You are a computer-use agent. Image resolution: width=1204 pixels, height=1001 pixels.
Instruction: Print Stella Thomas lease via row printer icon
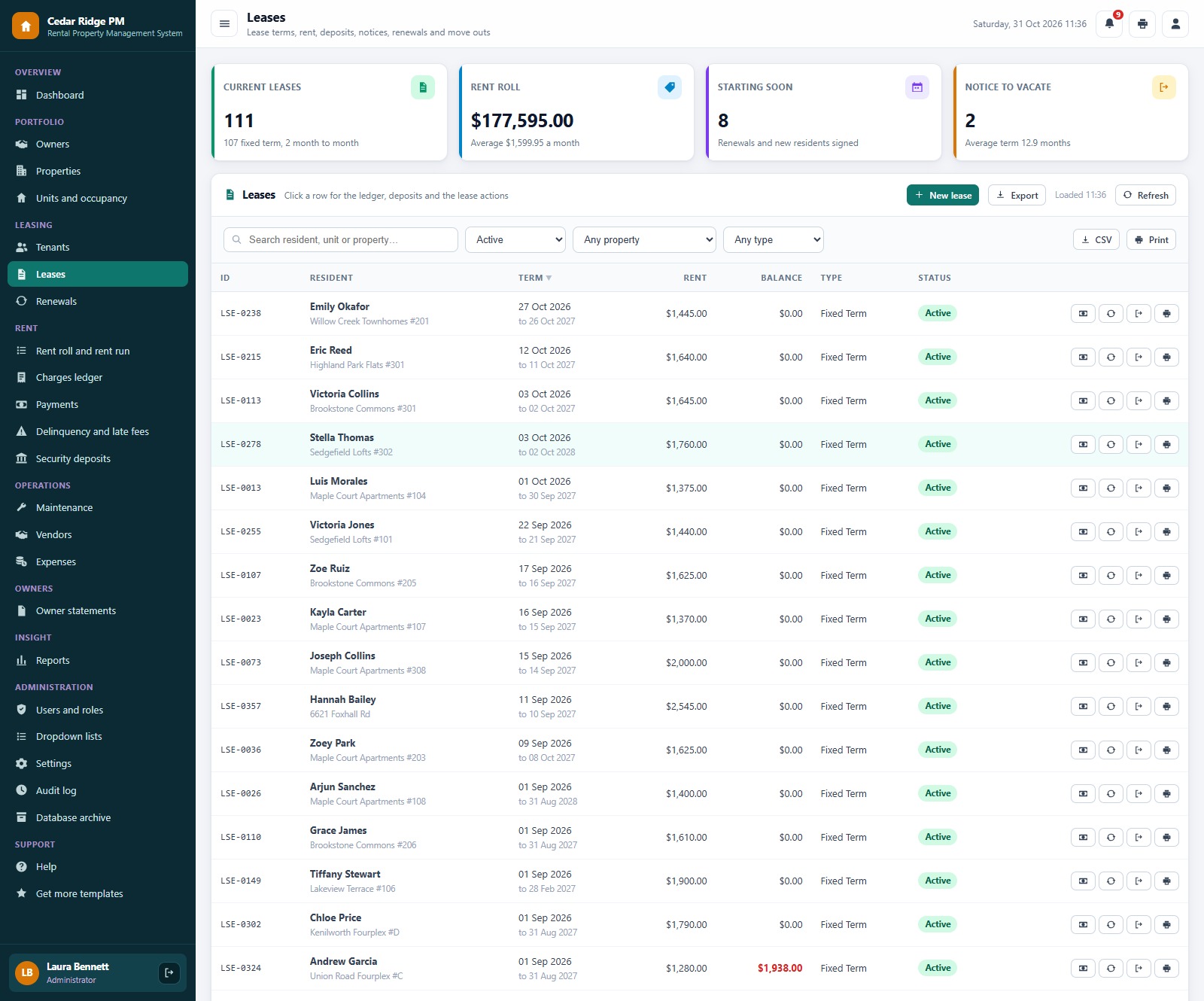tap(1166, 444)
